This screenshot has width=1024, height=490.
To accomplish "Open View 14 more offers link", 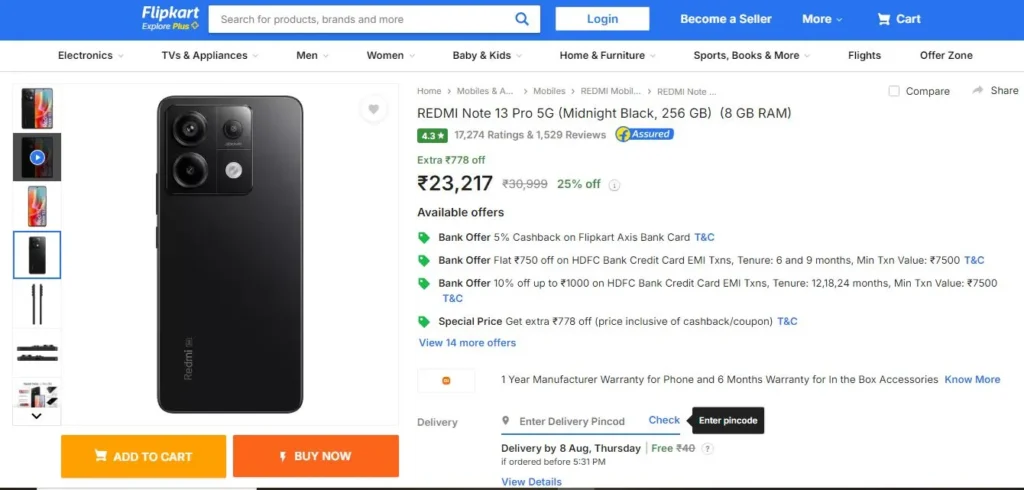I will [468, 342].
